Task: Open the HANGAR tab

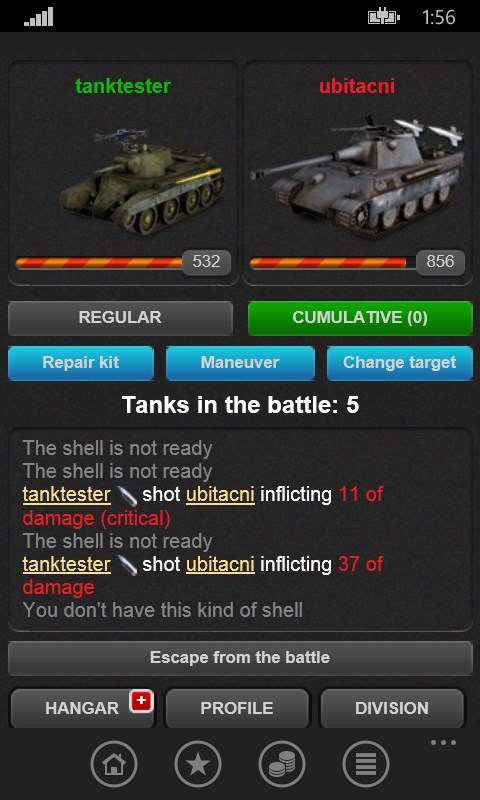Action: (82, 708)
